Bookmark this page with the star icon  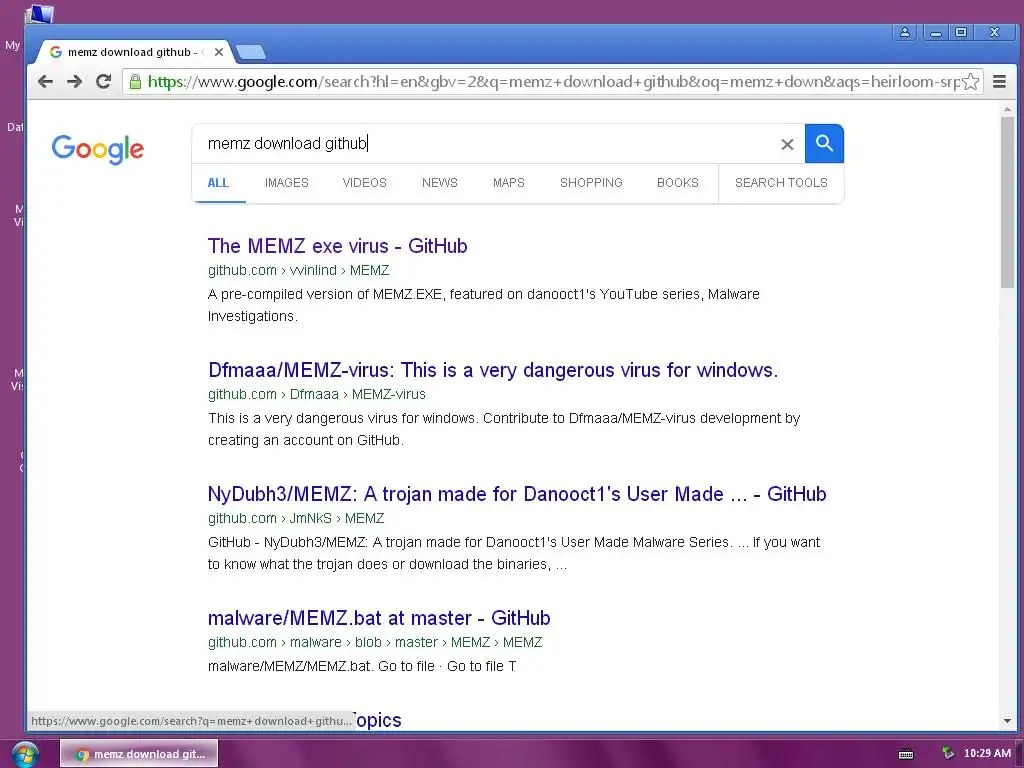click(970, 82)
